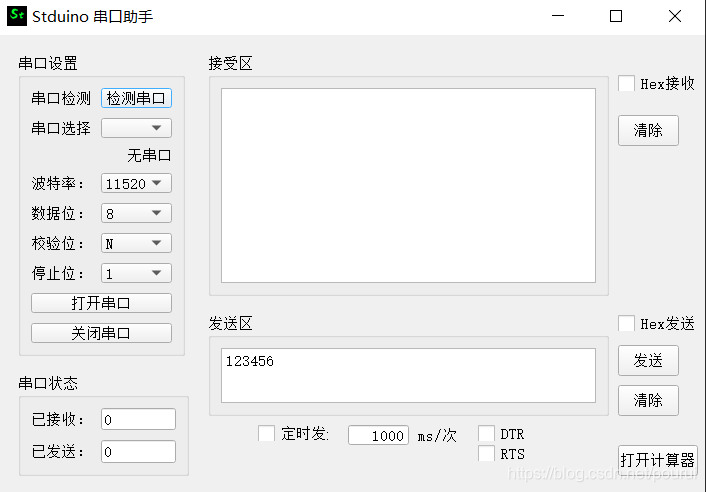Image resolution: width=706 pixels, height=492 pixels.
Task: Enable the Hex发送 checkbox
Action: tap(626, 324)
